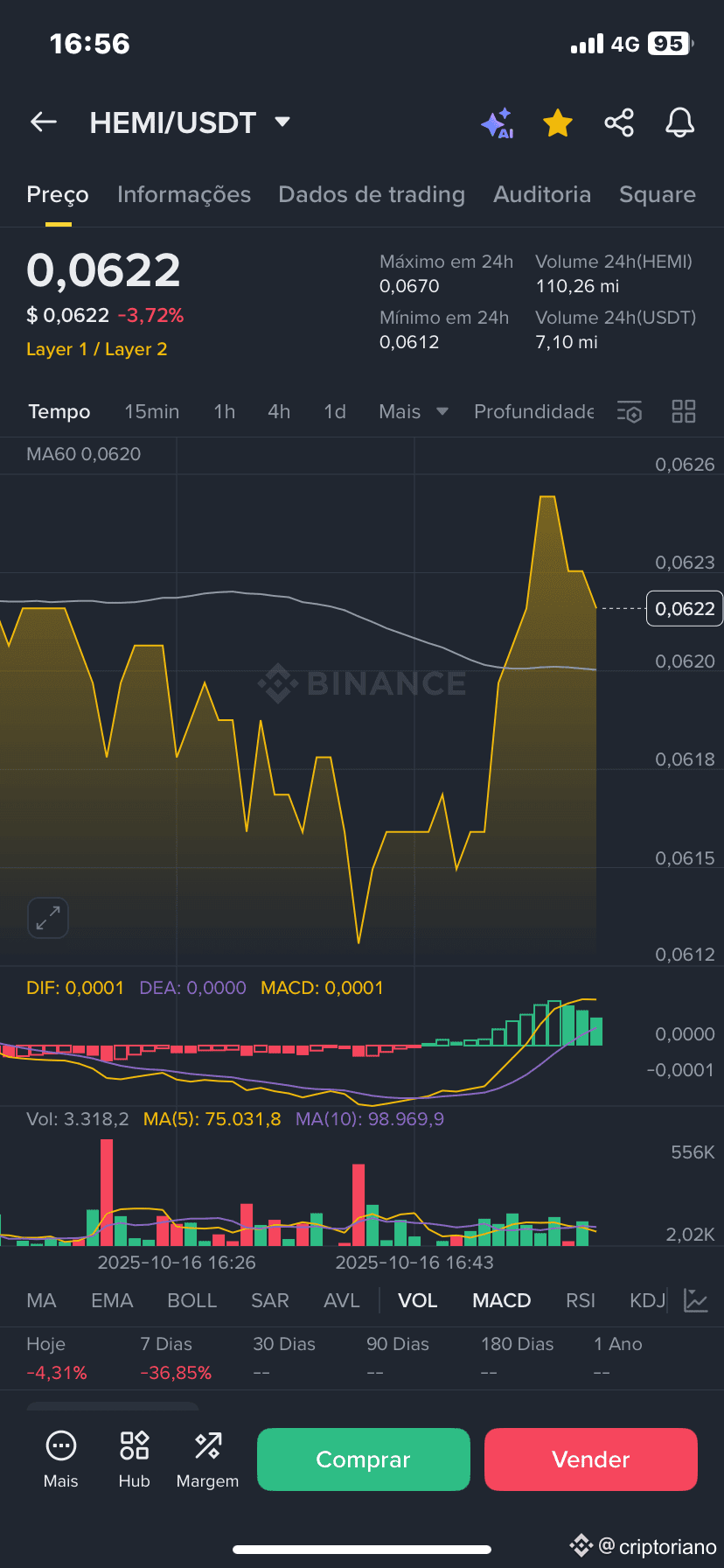Tap the 7 Dias performance -36,85%

(x=176, y=1373)
